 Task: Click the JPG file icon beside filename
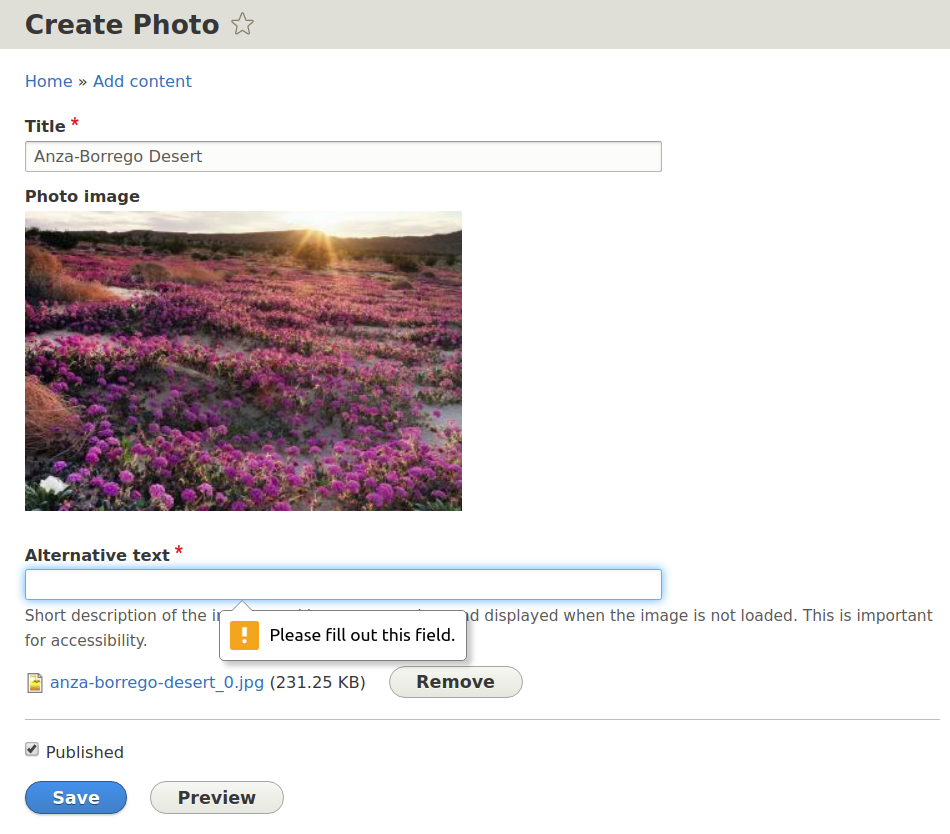click(x=35, y=683)
